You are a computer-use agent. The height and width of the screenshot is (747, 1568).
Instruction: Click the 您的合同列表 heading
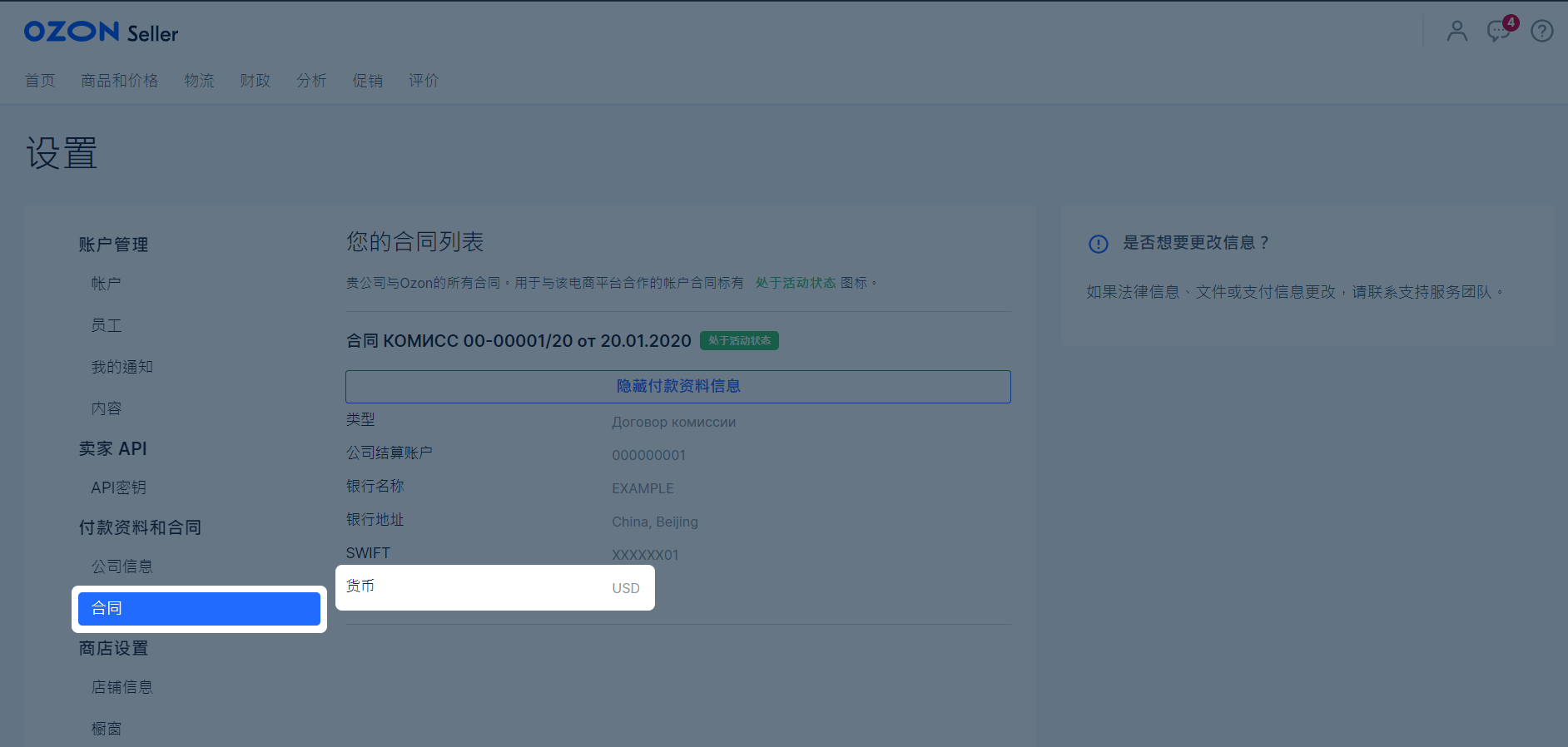pos(414,242)
